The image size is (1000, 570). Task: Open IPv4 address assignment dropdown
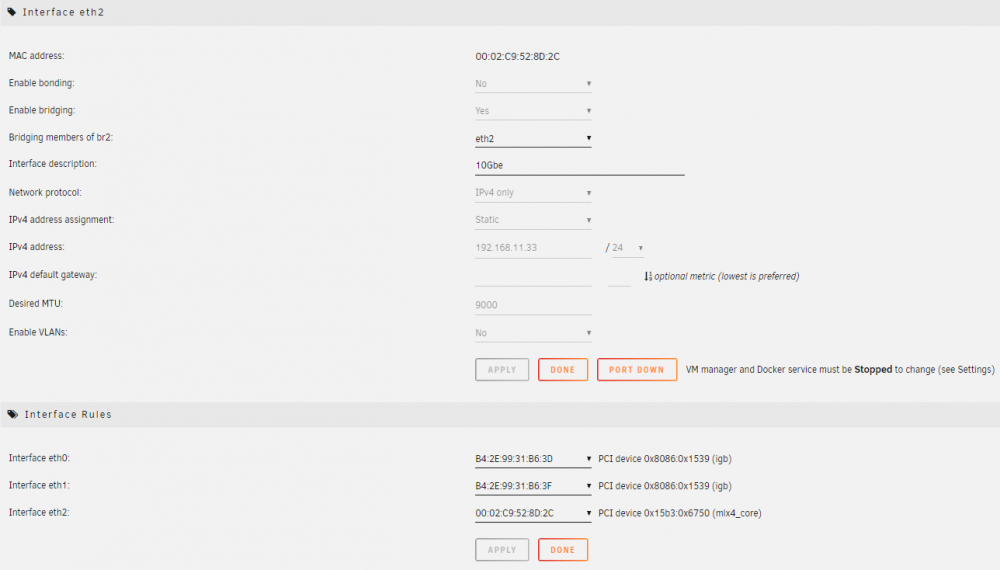(533, 220)
